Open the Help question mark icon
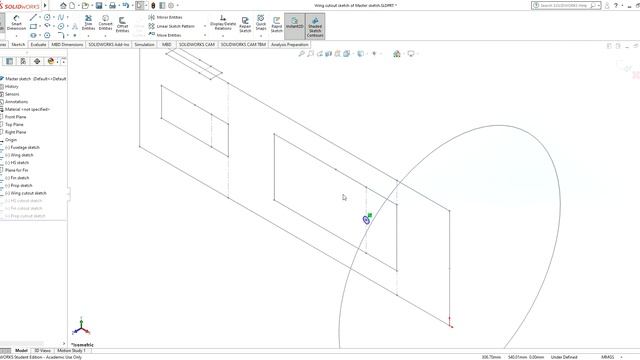The height and width of the screenshot is (360, 640). tap(616, 5)
